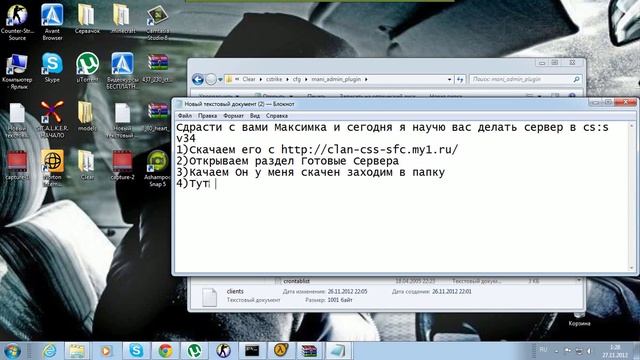Switch to the WinRAR taskbar button

point(309,351)
